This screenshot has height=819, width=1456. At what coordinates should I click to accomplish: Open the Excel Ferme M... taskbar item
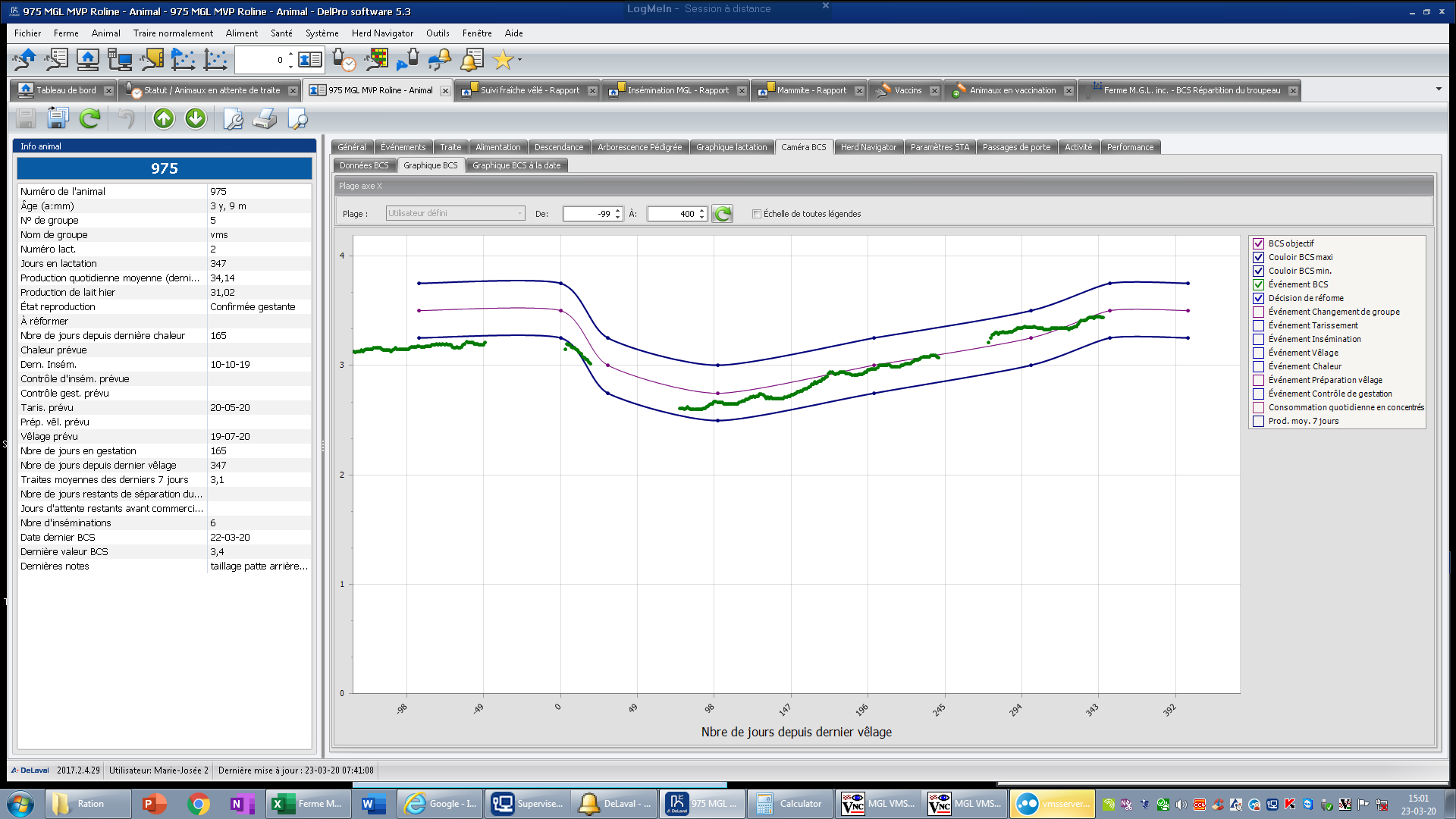tap(307, 804)
